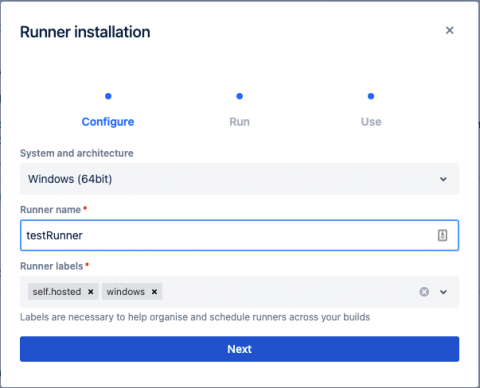Open the System and architecture dropdown
480x388 pixels.
239,179
